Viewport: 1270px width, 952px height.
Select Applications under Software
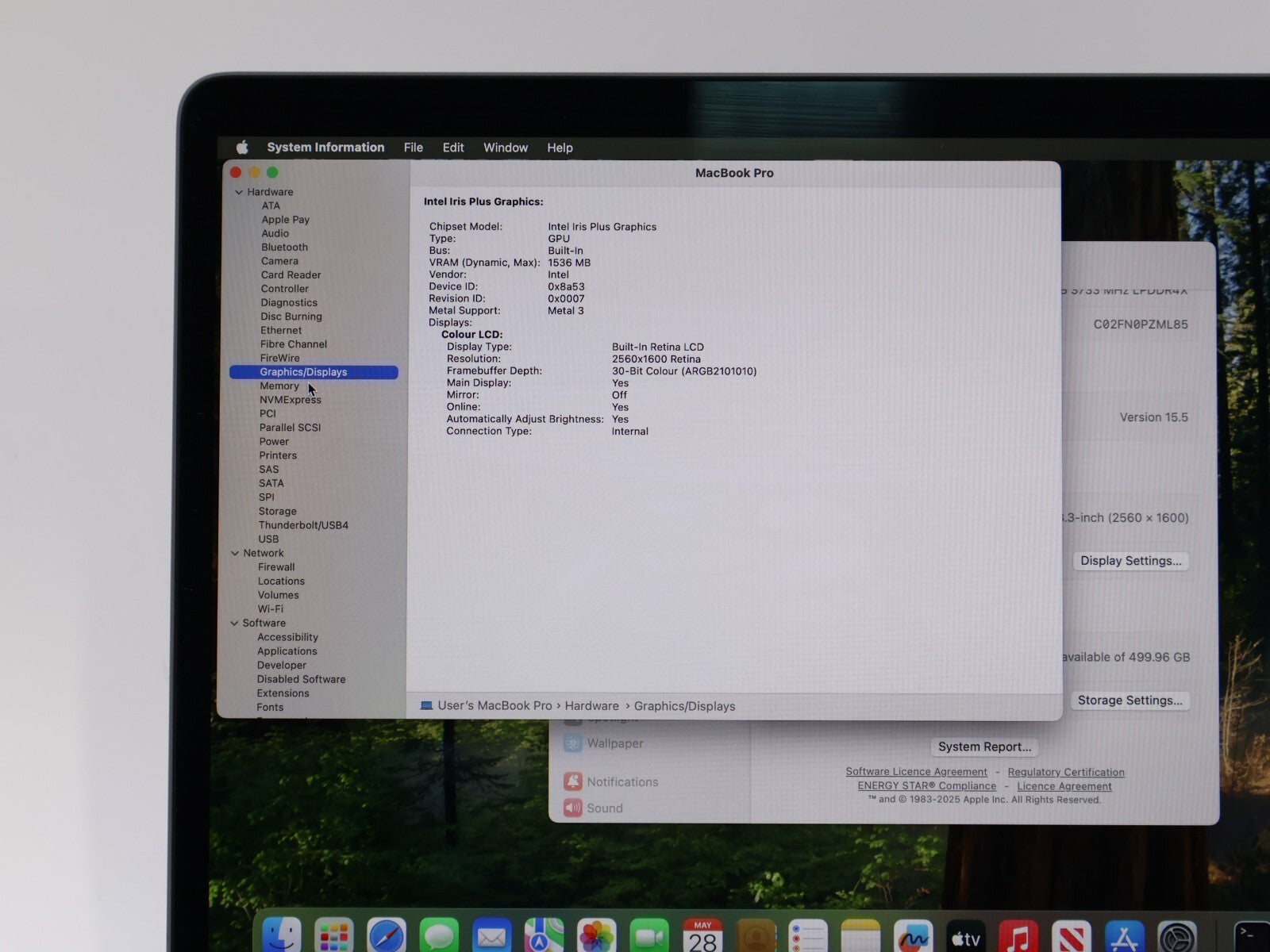[287, 651]
